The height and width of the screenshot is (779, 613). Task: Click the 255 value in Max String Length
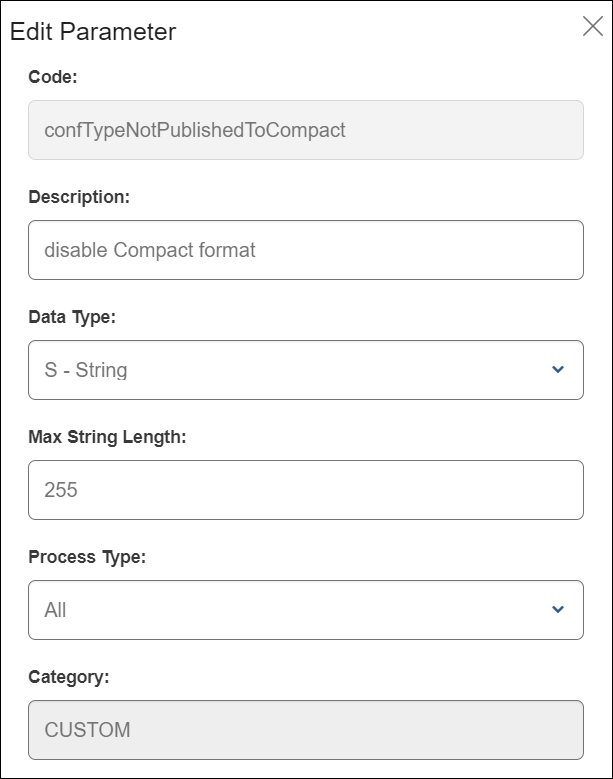click(61, 490)
